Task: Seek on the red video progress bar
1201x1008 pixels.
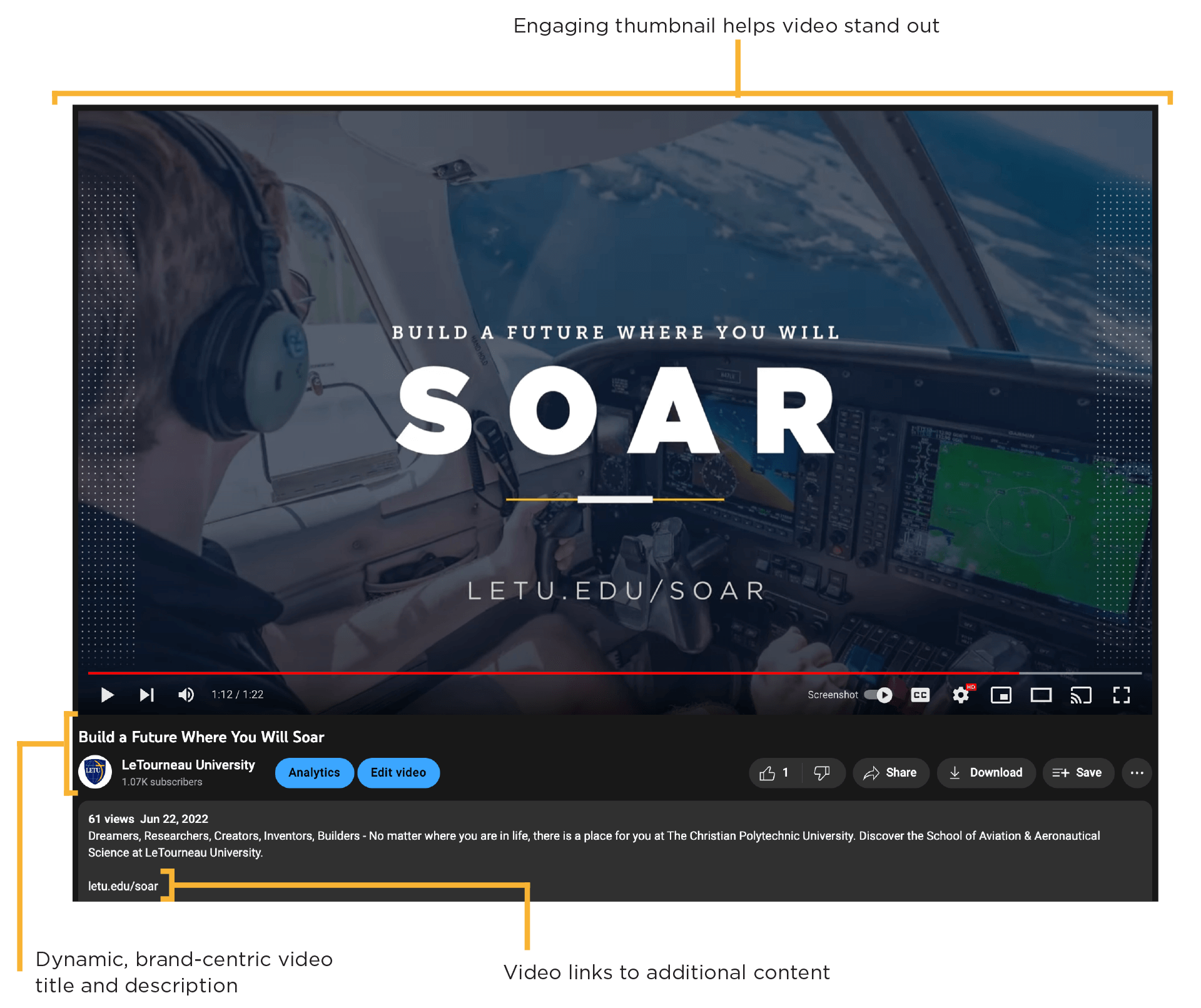Action: [615, 673]
